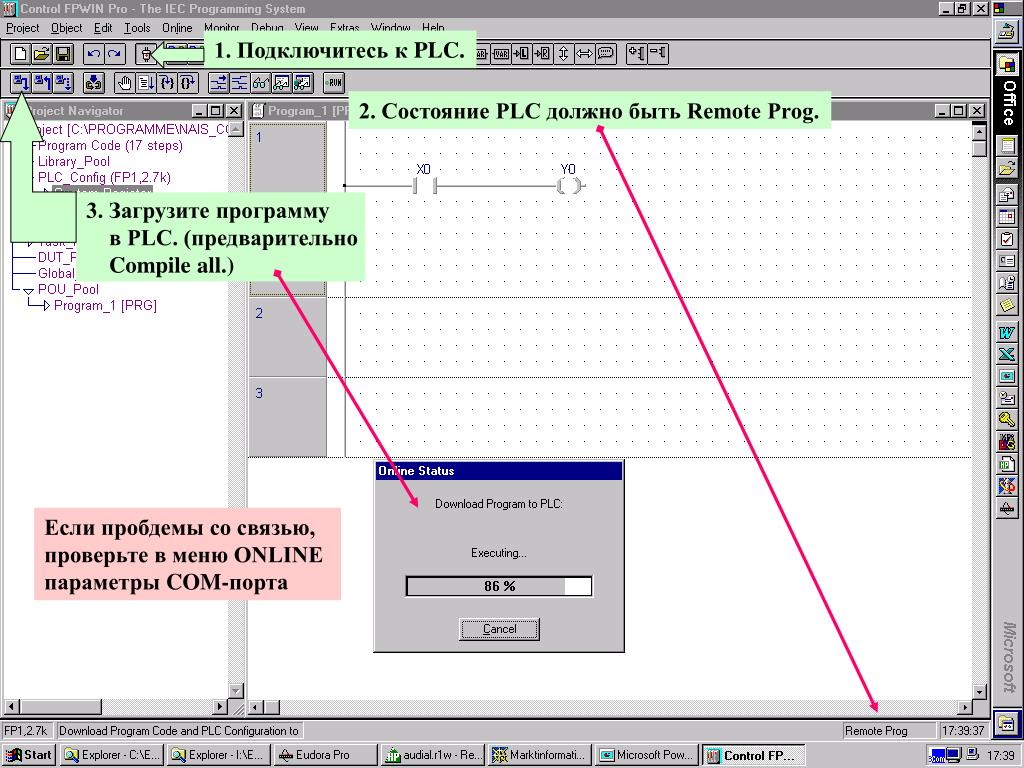Click the braces with arrow icon

point(188,82)
